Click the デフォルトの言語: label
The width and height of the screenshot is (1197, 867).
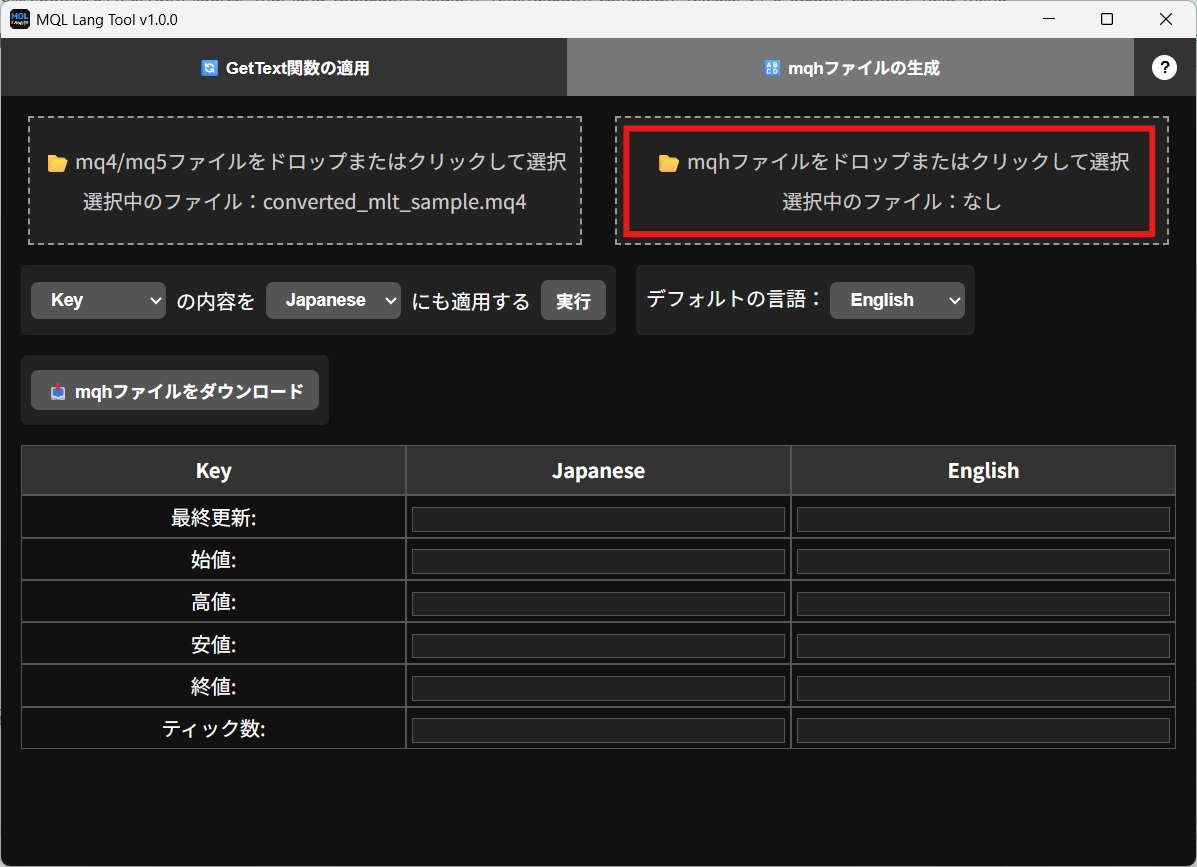click(x=734, y=299)
